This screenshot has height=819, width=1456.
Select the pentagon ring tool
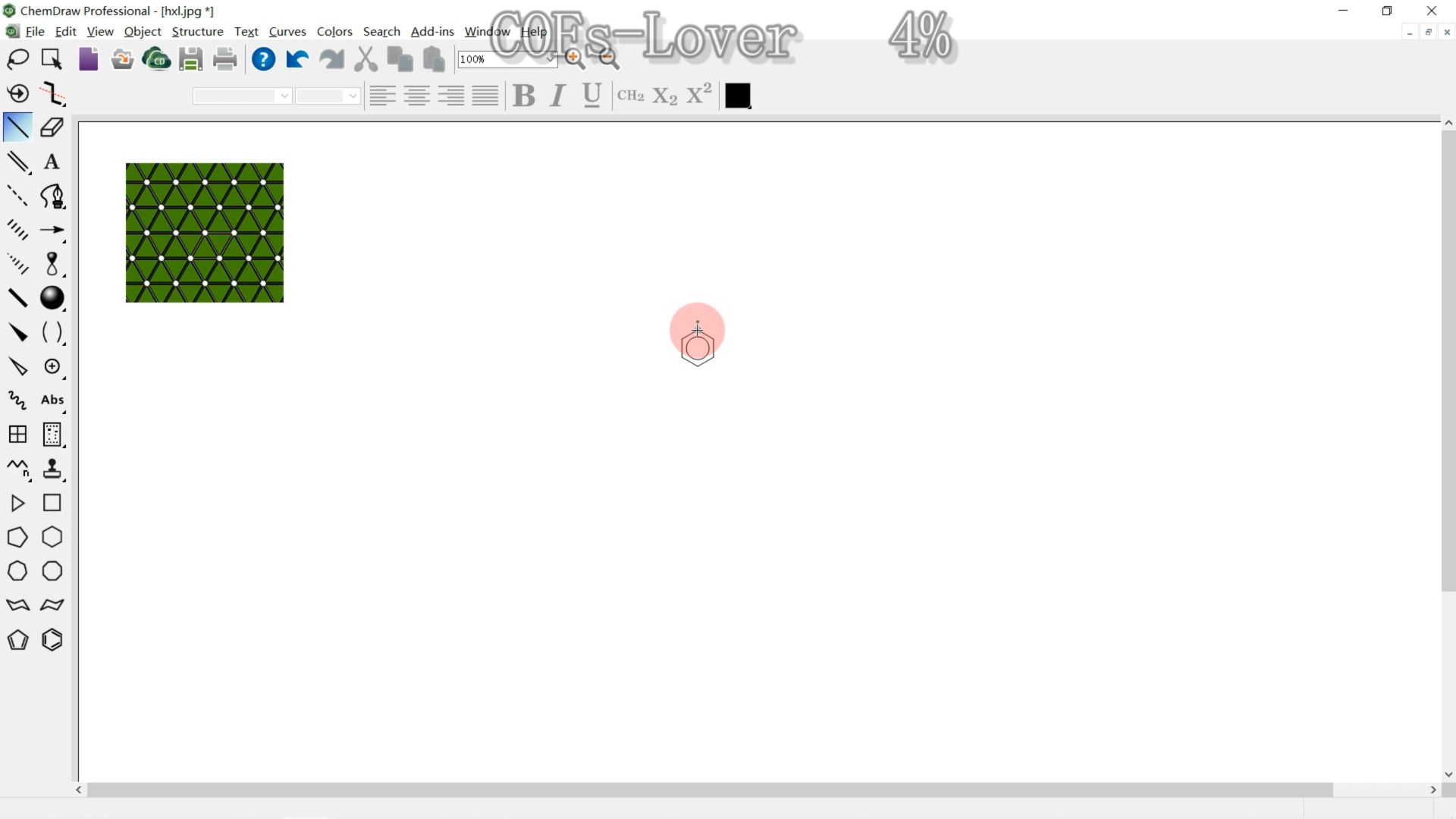pyautogui.click(x=17, y=537)
